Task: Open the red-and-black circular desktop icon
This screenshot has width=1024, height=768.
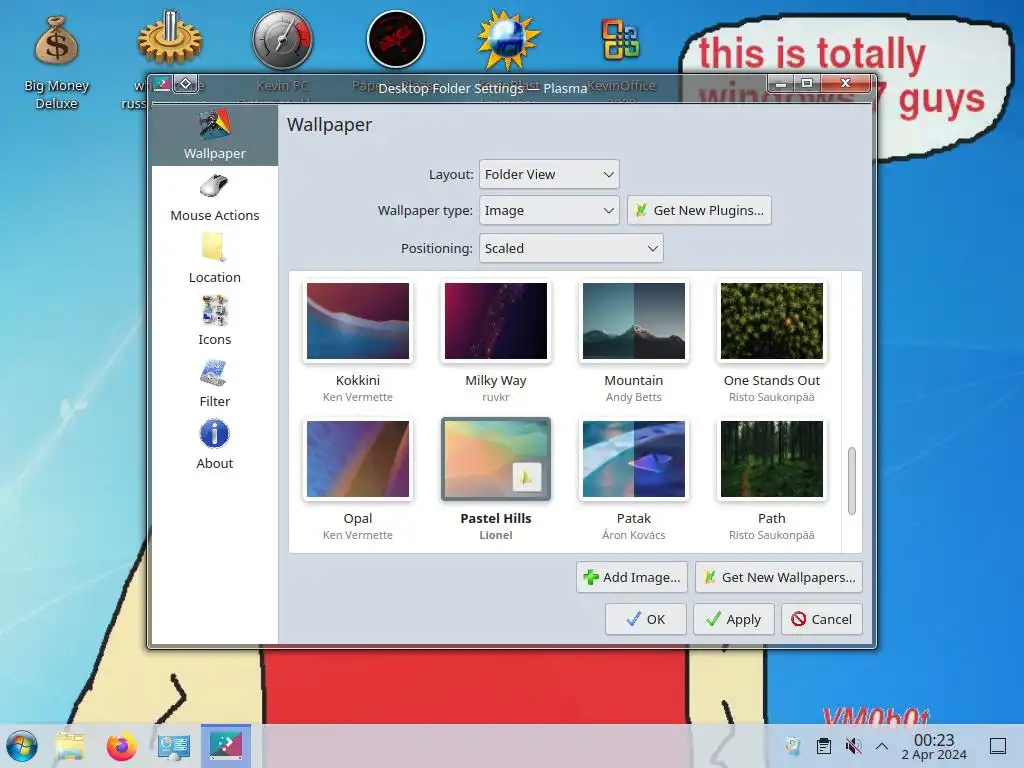Action: point(396,40)
